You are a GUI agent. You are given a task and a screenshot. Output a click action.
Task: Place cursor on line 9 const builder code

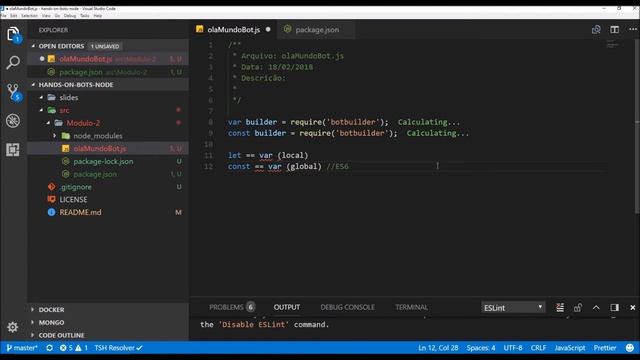point(312,133)
